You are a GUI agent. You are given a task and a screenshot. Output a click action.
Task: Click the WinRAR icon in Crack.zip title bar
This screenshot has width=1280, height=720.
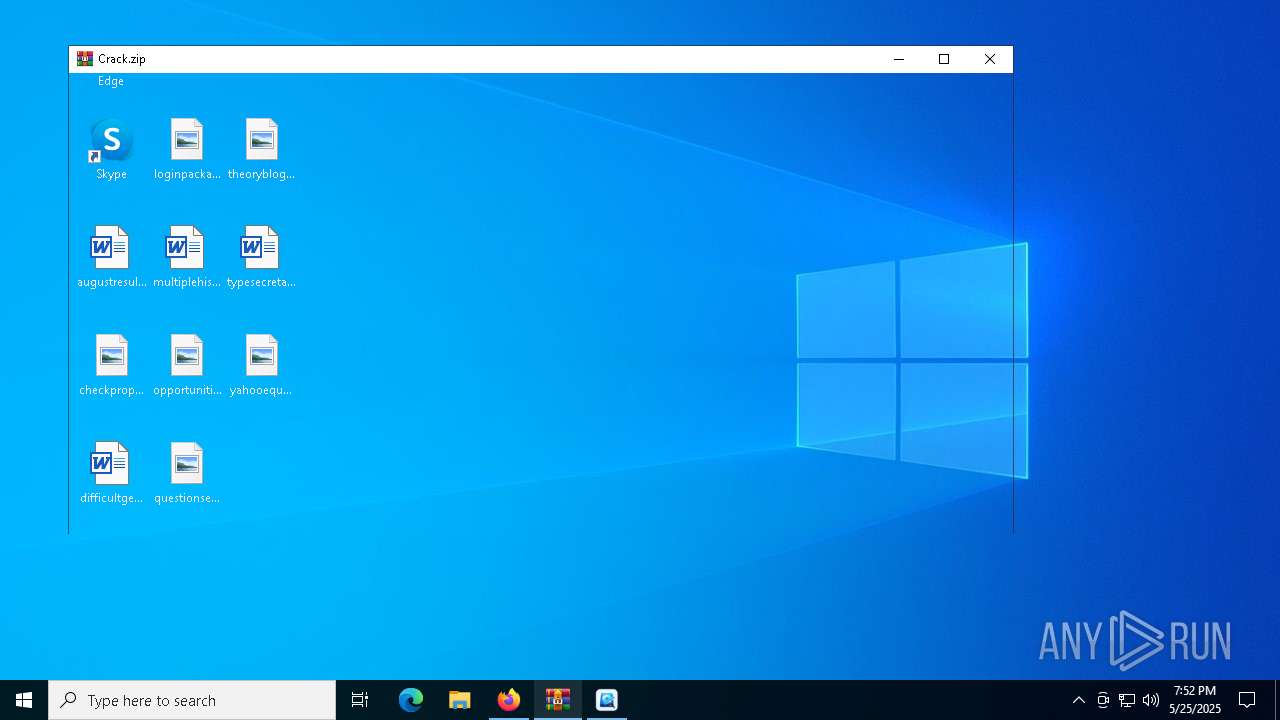85,59
